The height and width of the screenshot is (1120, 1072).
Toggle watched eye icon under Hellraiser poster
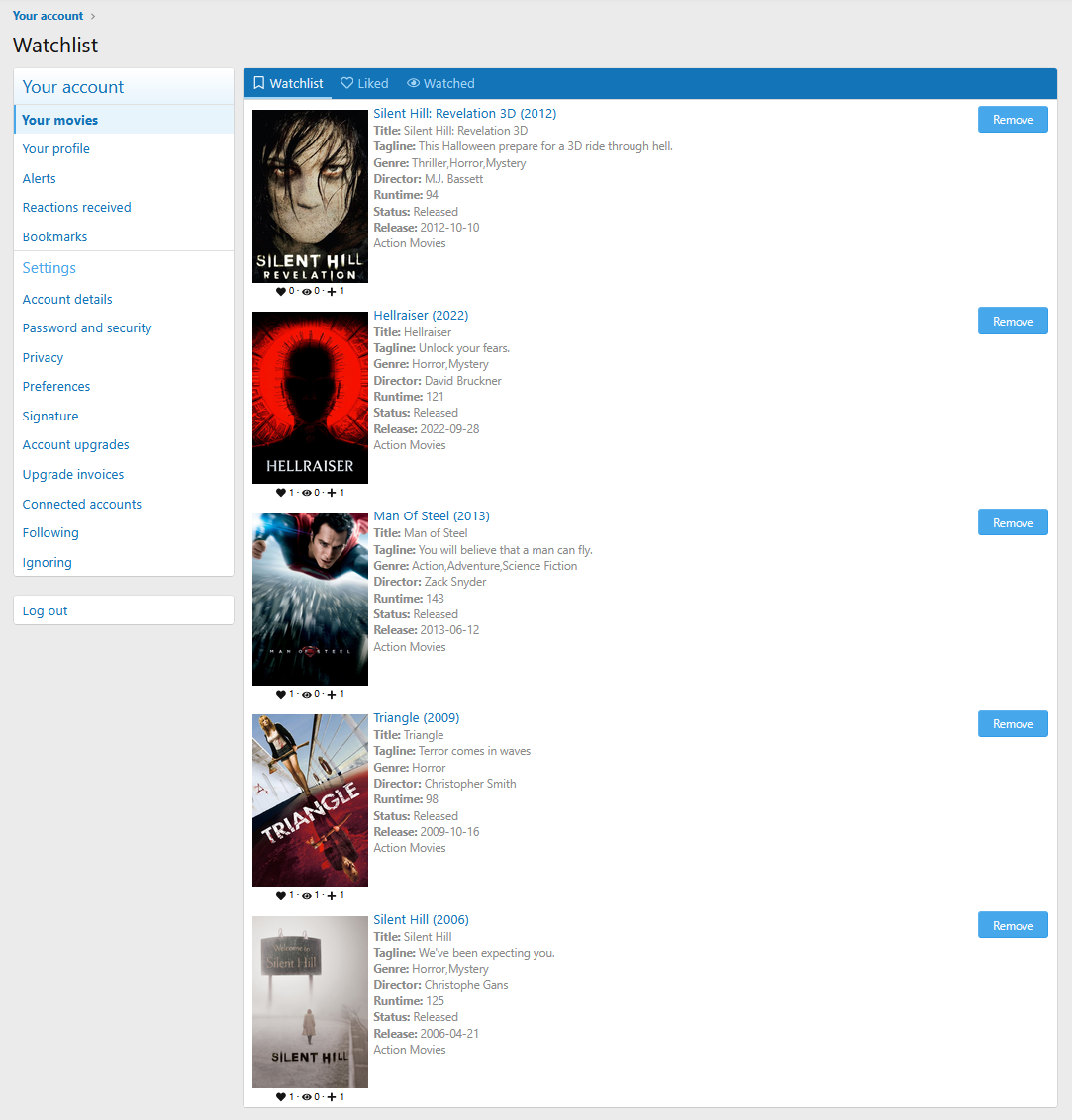coord(307,493)
